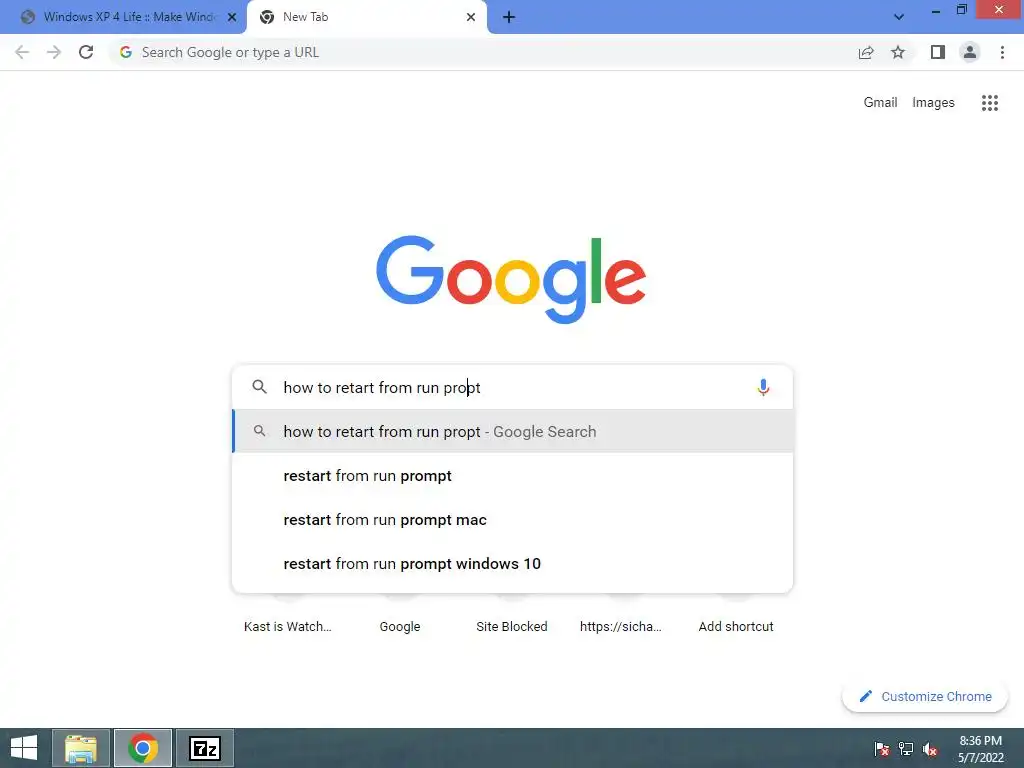Open 7-Zip from the taskbar
Image resolution: width=1024 pixels, height=768 pixels.
click(204, 748)
